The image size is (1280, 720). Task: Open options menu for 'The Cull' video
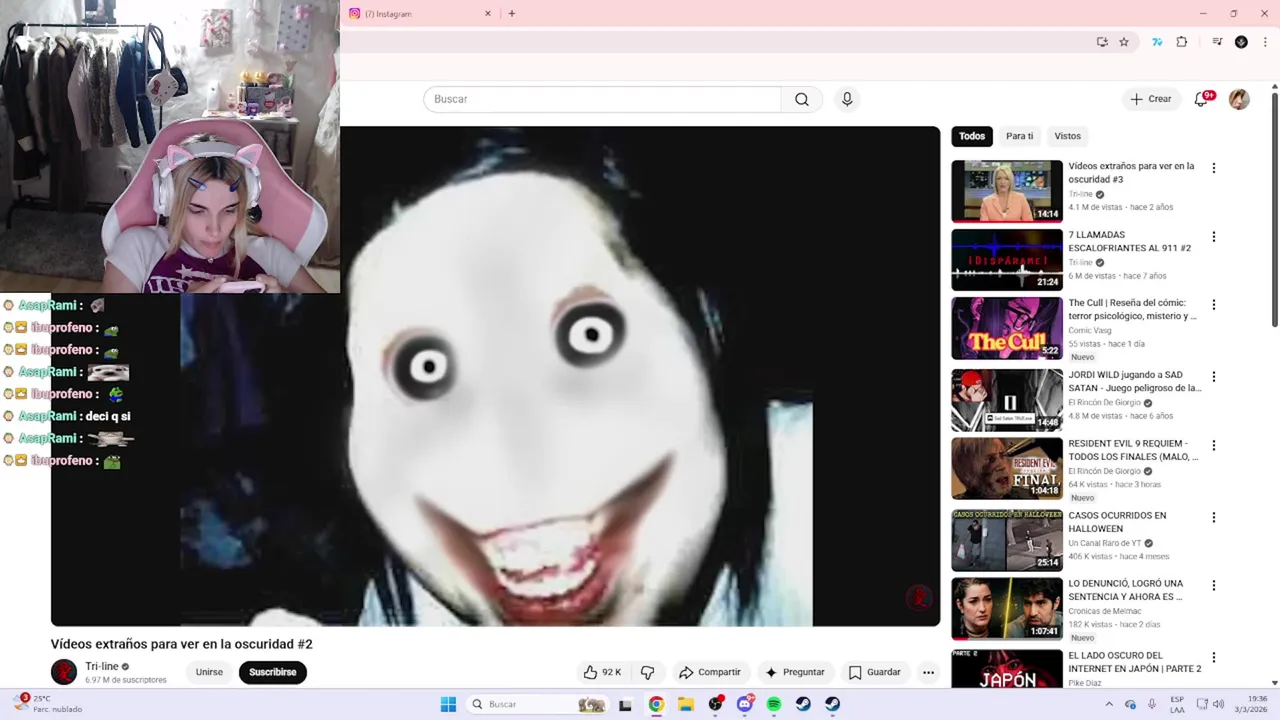coord(1214,305)
